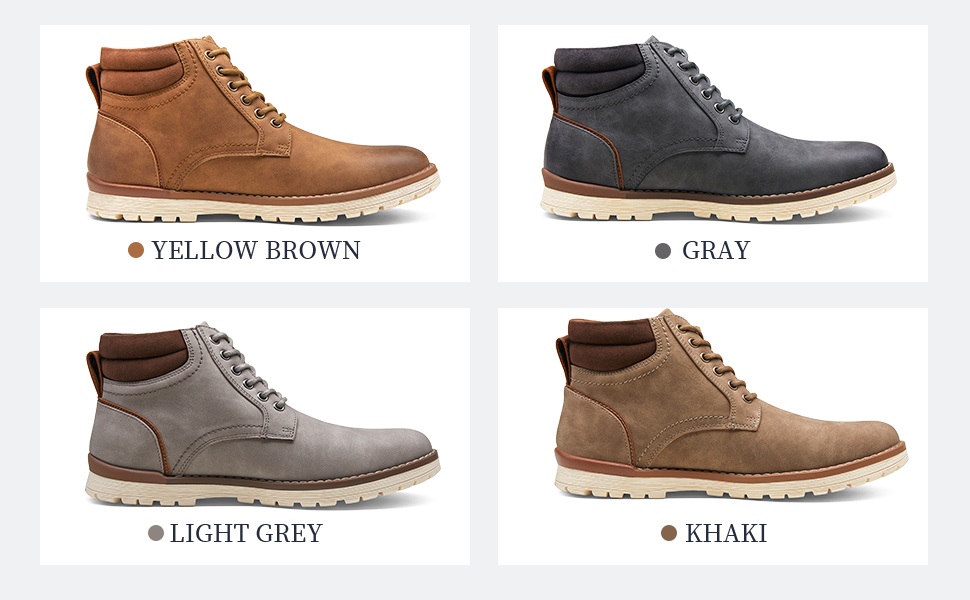Select the Khaki color dot
Image resolution: width=970 pixels, height=600 pixels.
tap(669, 533)
